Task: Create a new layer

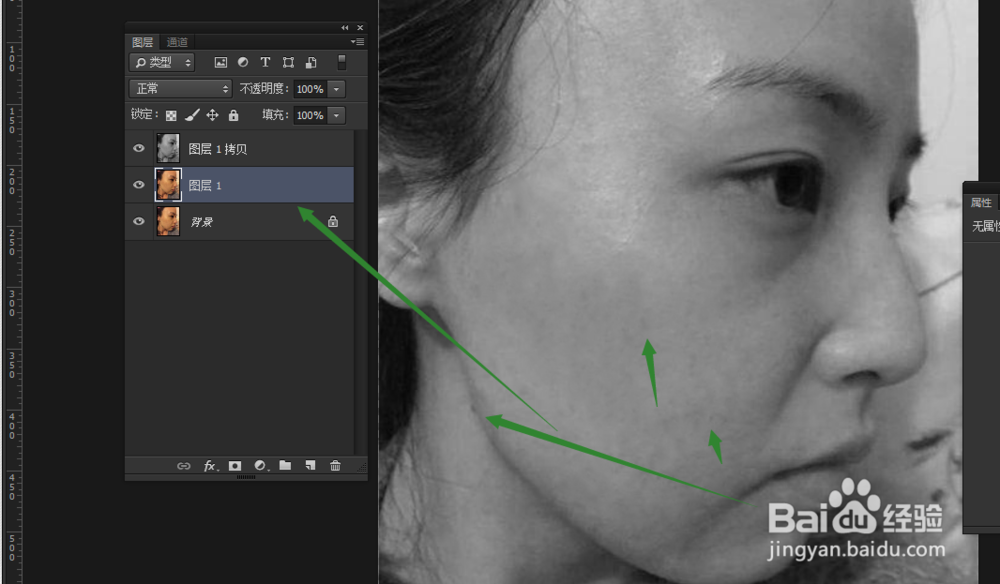Action: click(310, 465)
